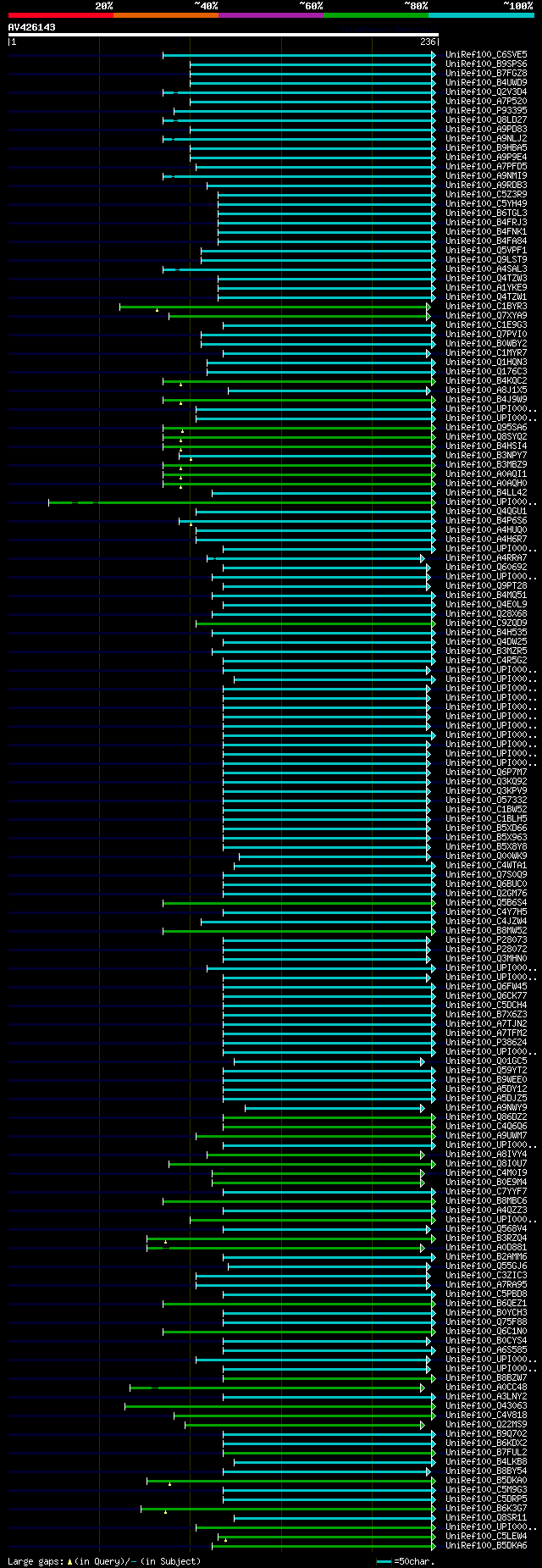The height and width of the screenshot is (1568, 542).
Task: Click the UniRef100_C3ZIC3 label
Action: (486, 1276)
